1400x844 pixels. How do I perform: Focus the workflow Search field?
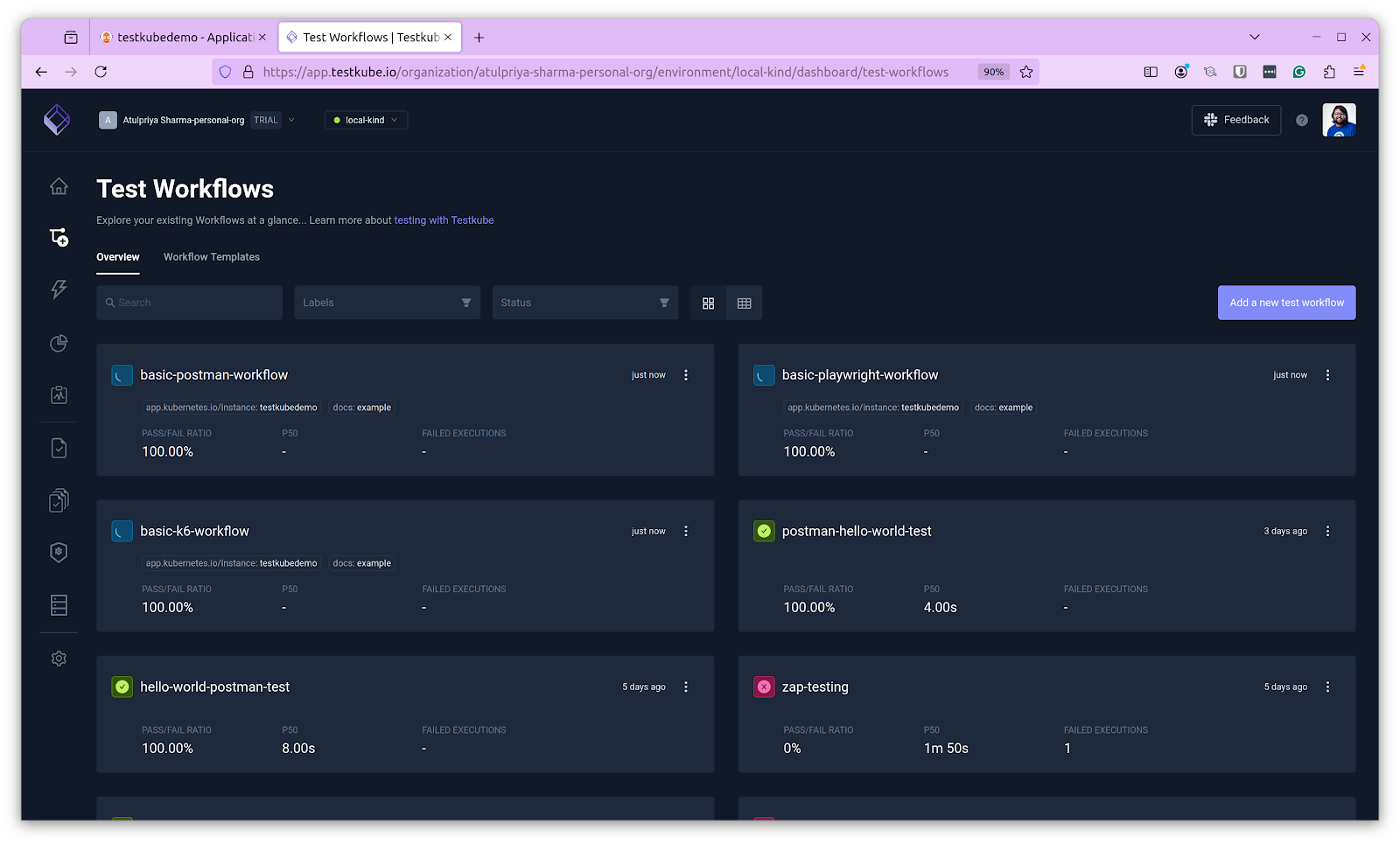tap(189, 303)
